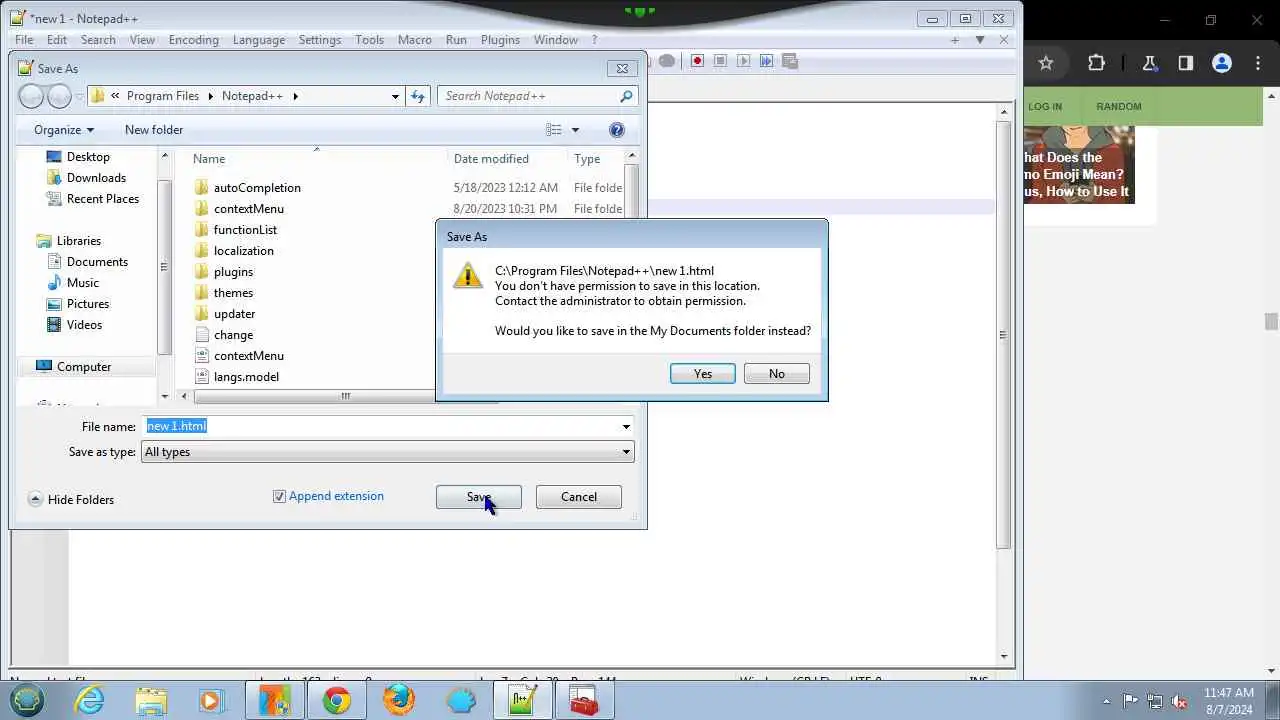Click the Get help question icon
Screen dimensions: 1280x720
tap(617, 130)
